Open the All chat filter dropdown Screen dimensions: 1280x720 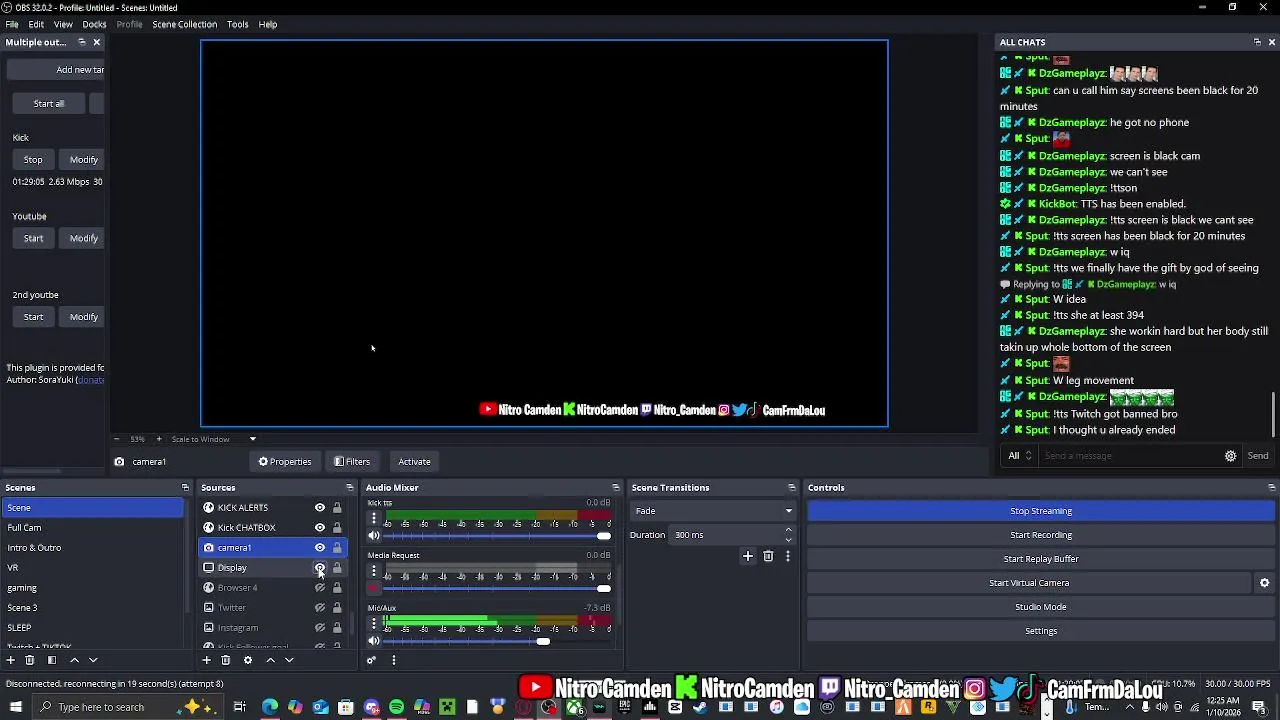tap(1021, 456)
